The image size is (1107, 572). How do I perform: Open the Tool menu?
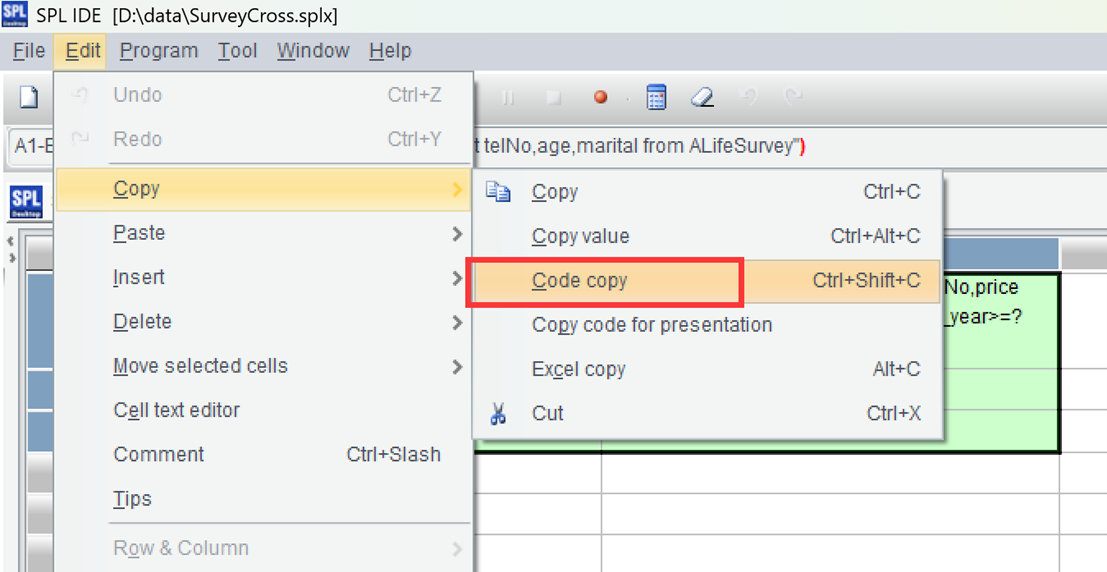tap(238, 51)
